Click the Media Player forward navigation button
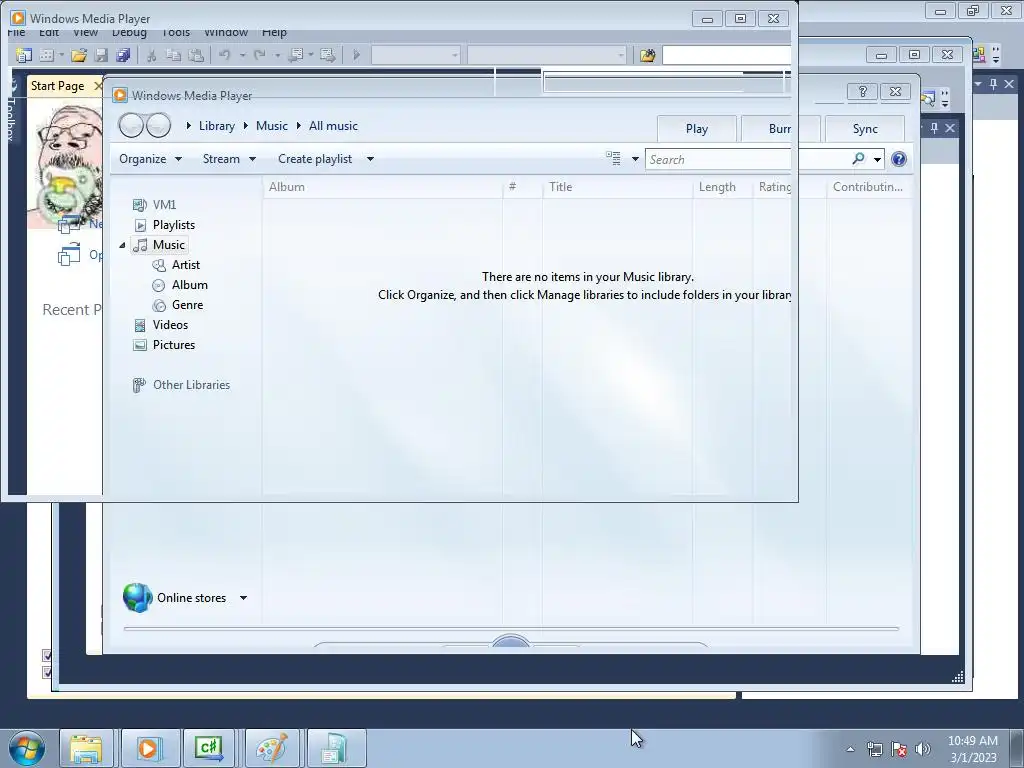1024x768 pixels. point(158,125)
